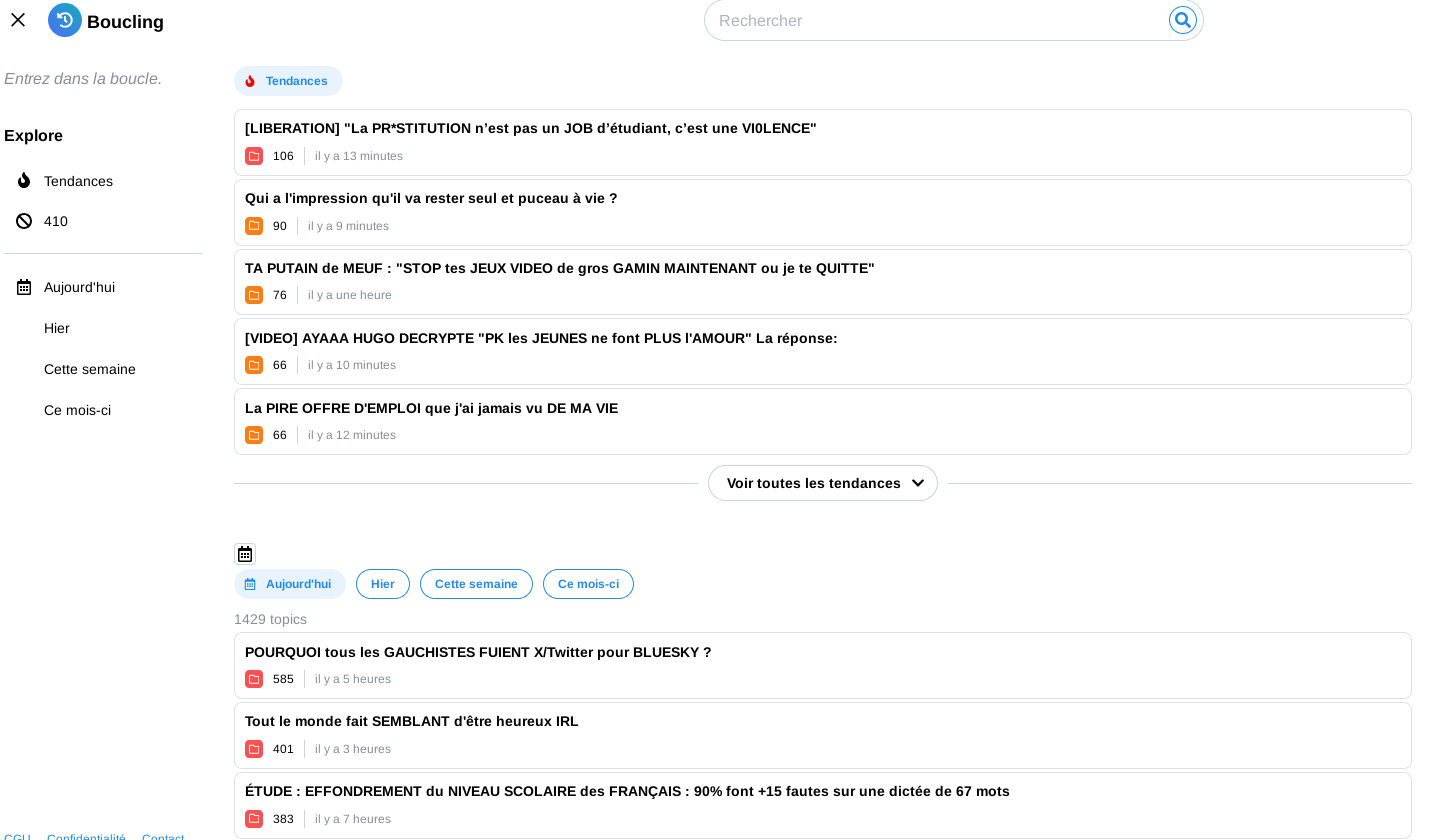Select the Hier filter pill
This screenshot has width=1447, height=840.
(382, 584)
